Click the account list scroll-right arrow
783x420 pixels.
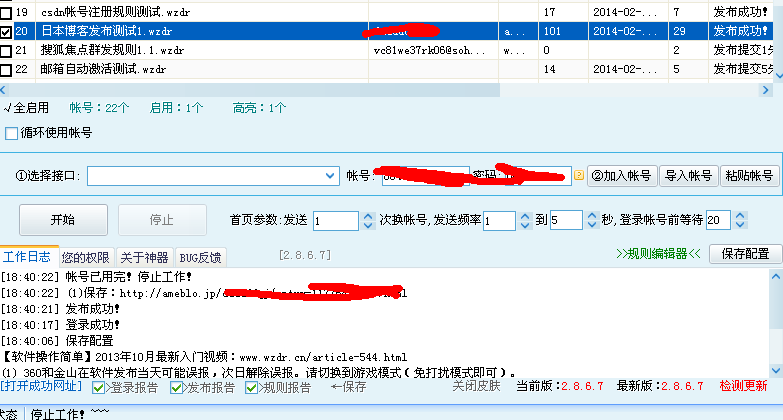point(766,90)
